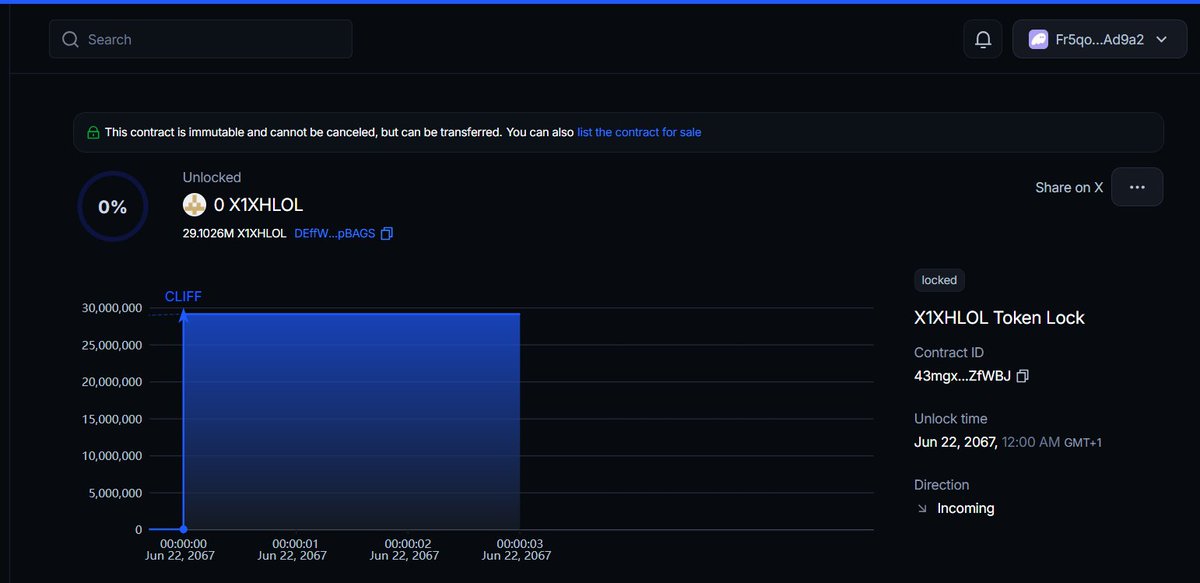The width and height of the screenshot is (1200, 583).
Task: Click the magnifier icon in search
Action: point(70,40)
